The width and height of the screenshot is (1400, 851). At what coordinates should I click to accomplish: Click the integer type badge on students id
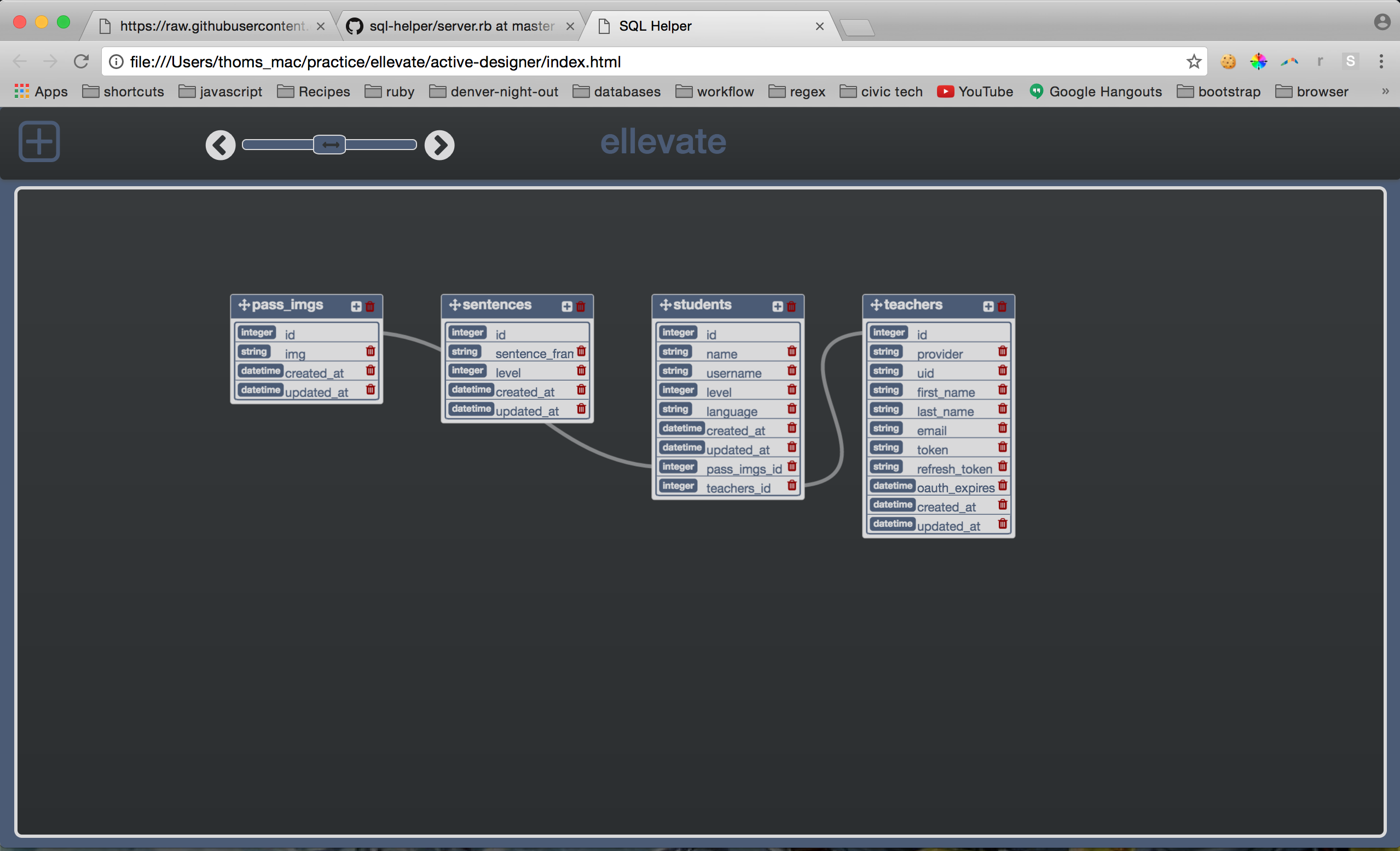coord(677,332)
